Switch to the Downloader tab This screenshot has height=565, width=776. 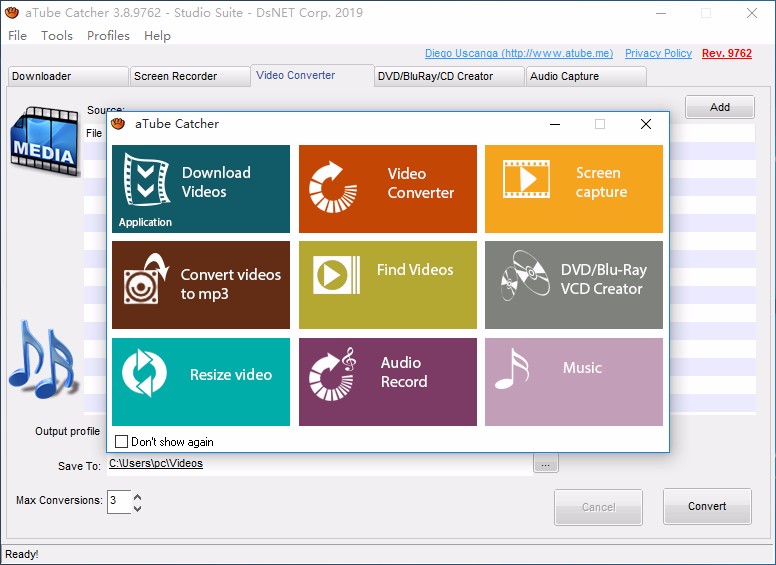[x=68, y=76]
